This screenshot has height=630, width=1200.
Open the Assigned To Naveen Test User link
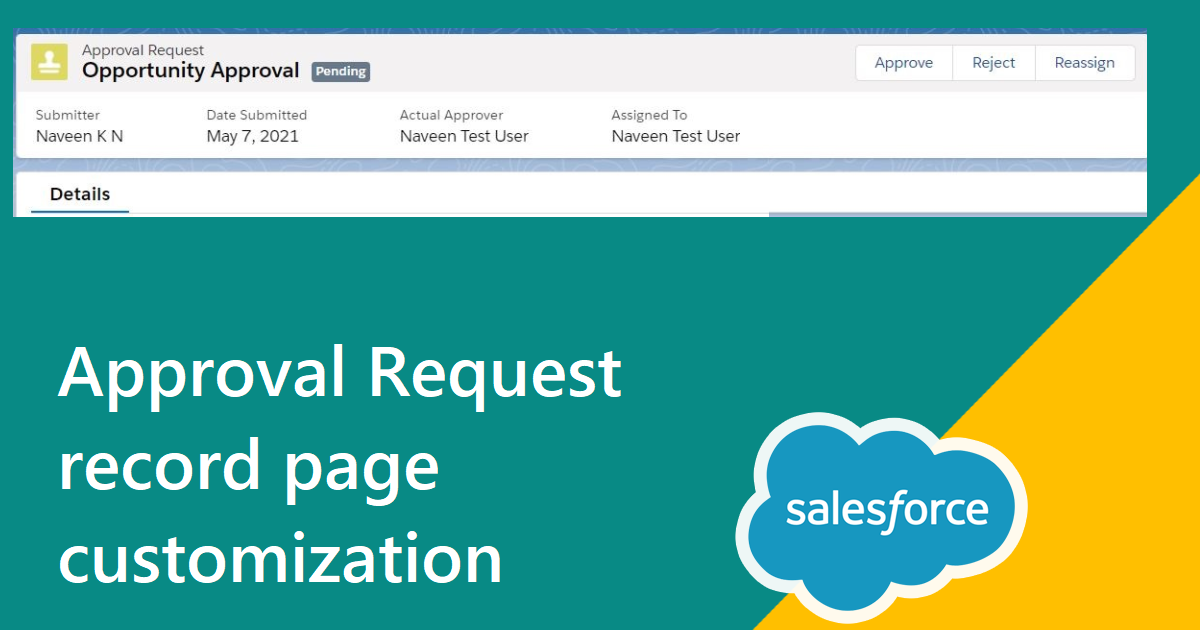click(675, 136)
